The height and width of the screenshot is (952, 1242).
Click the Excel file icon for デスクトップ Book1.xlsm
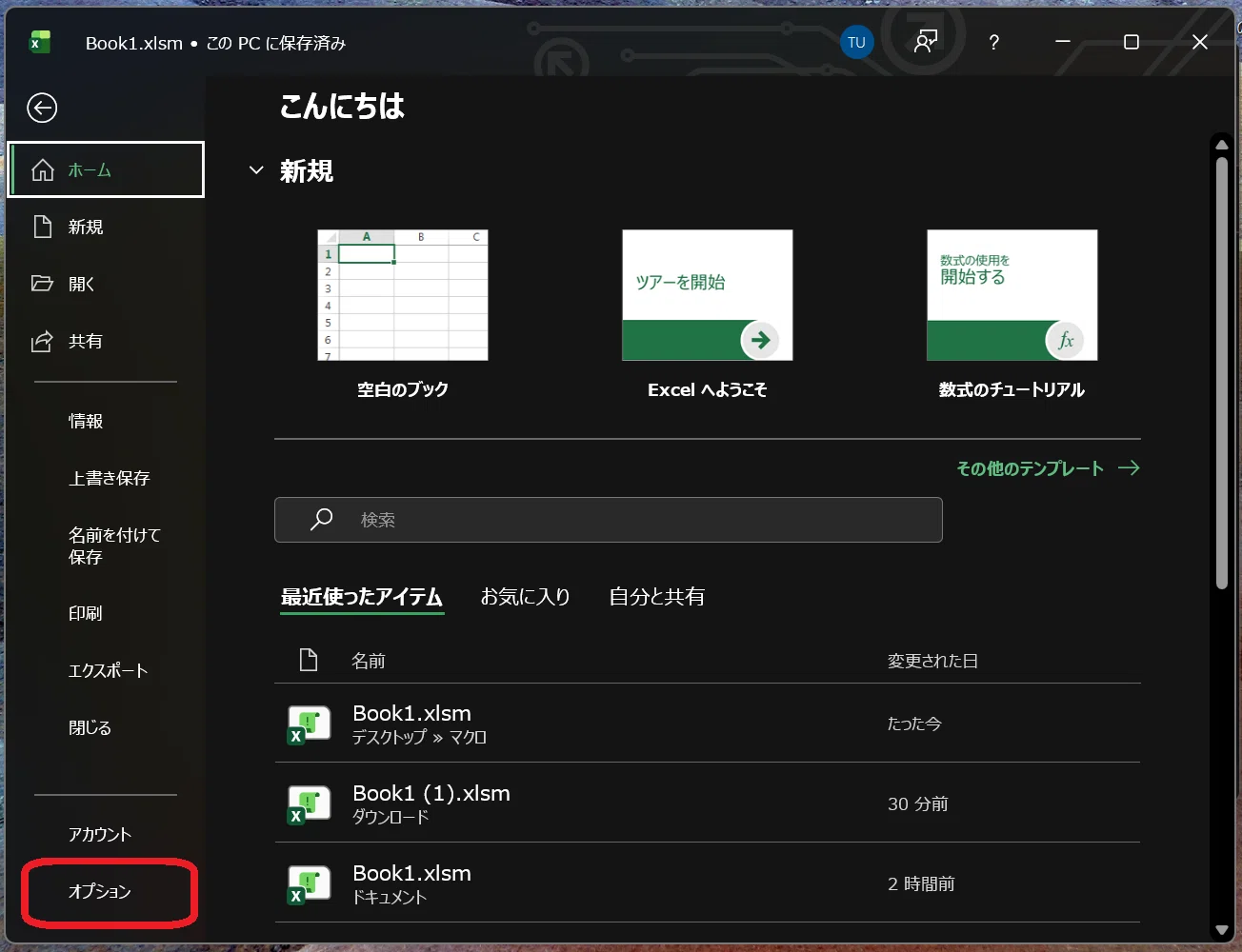coord(309,724)
